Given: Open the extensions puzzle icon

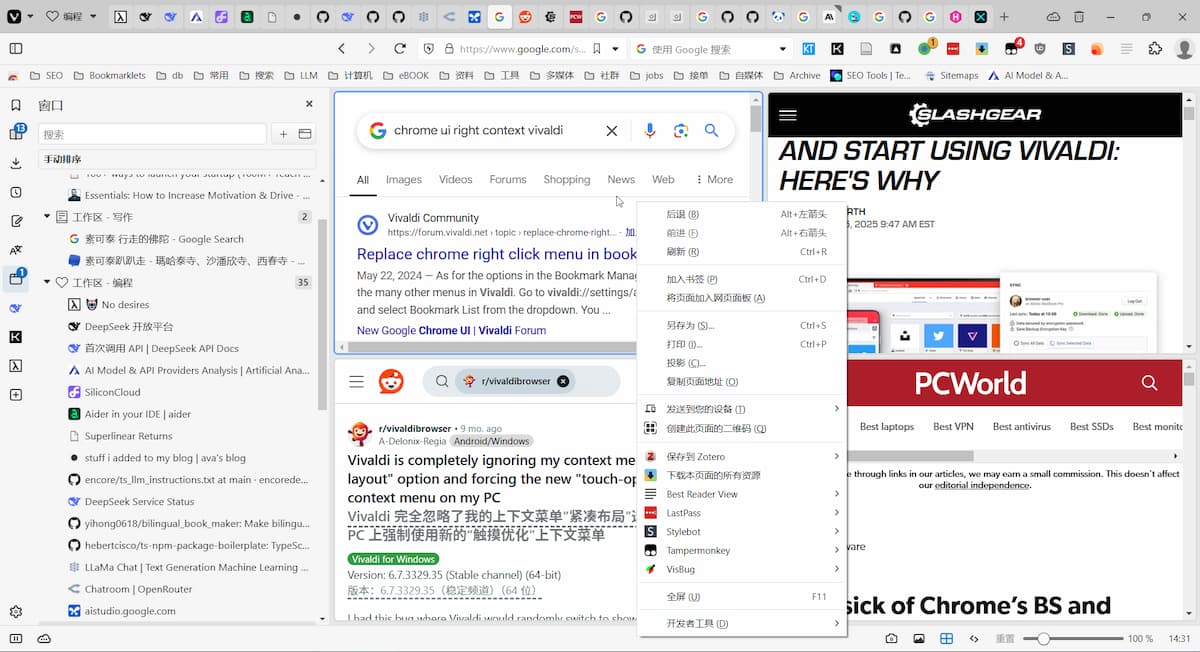Looking at the screenshot, I should pos(1156,48).
